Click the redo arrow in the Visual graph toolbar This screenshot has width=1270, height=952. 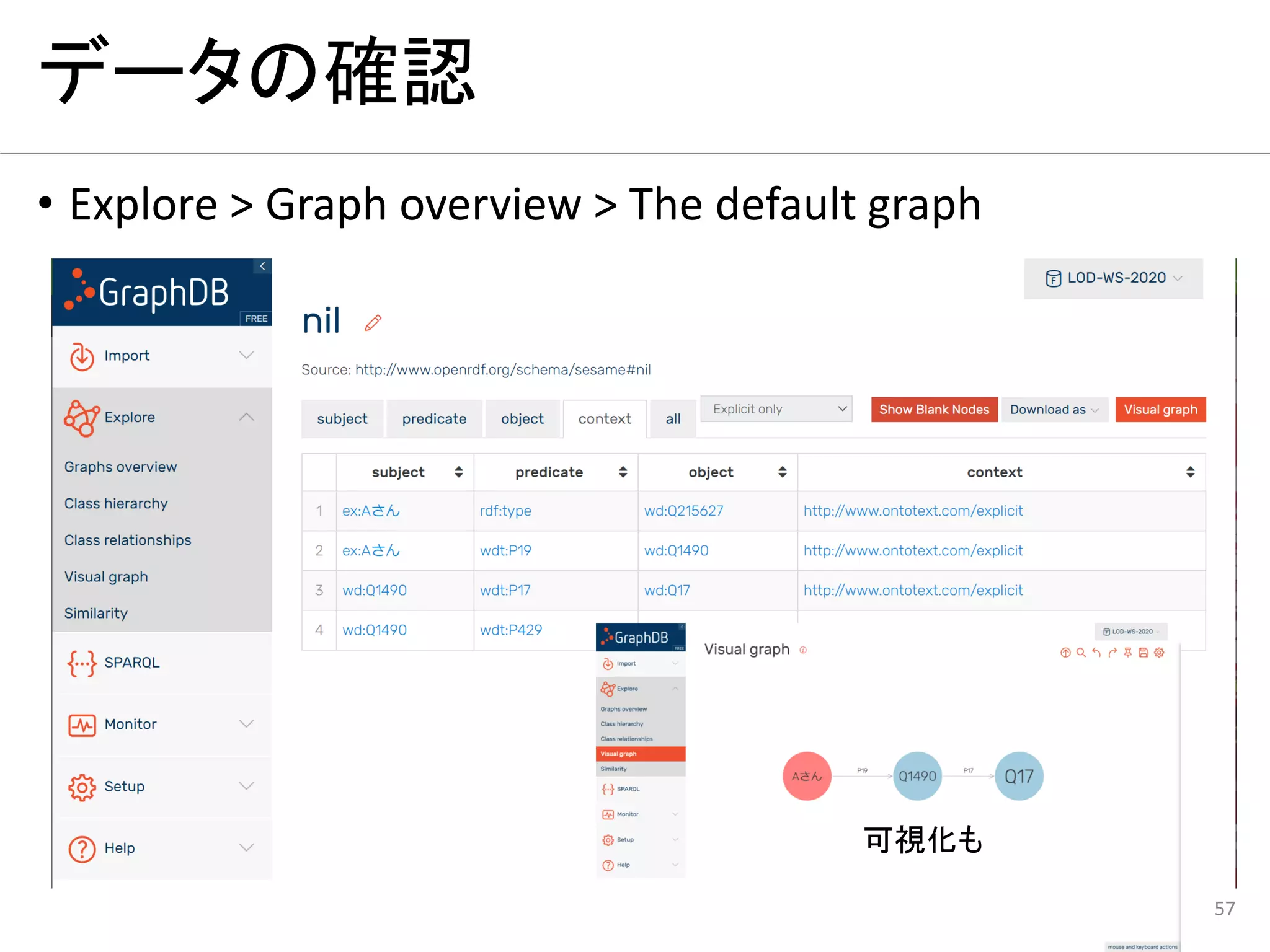click(1112, 652)
